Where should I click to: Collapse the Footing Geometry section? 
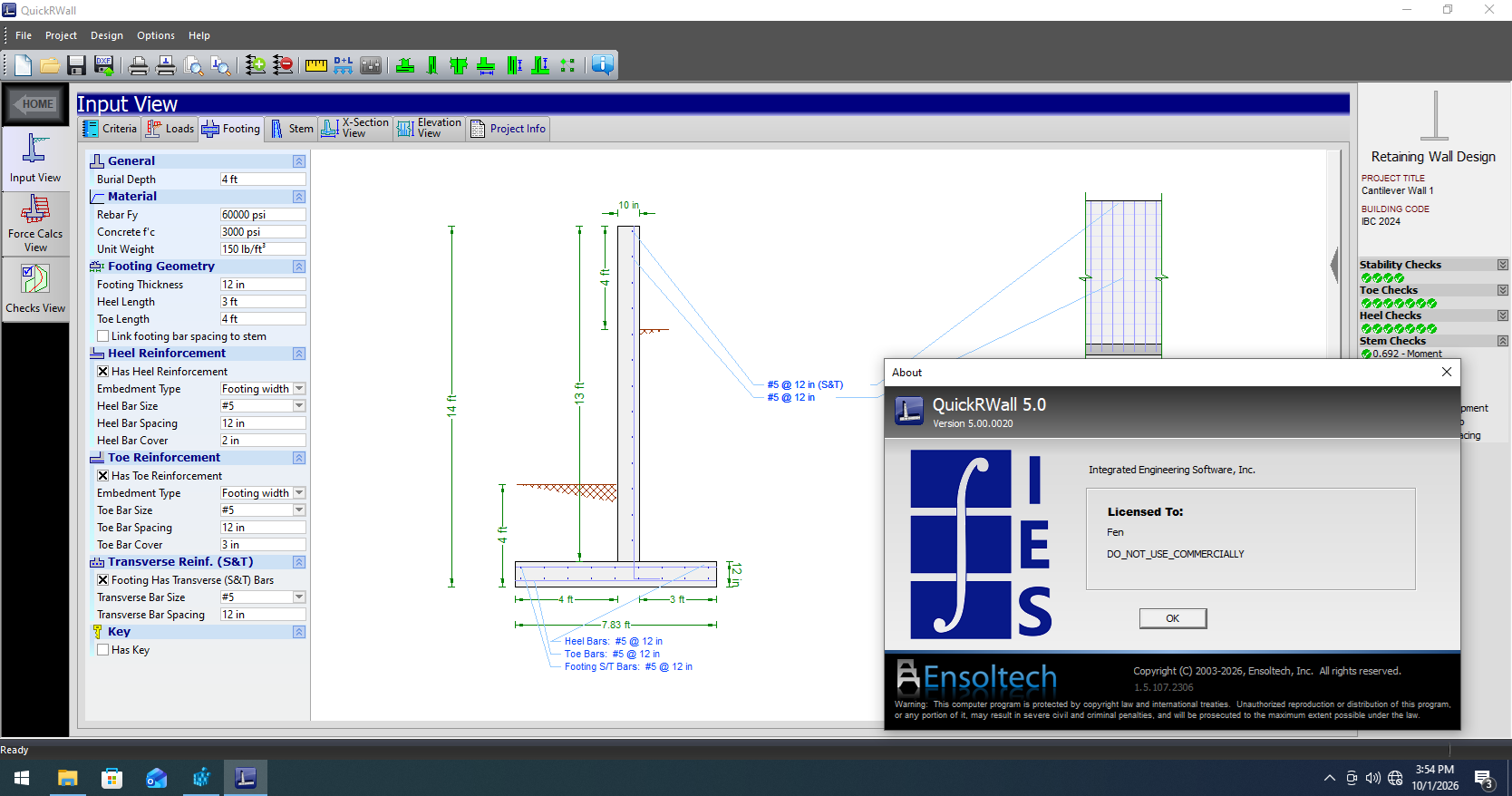click(299, 267)
